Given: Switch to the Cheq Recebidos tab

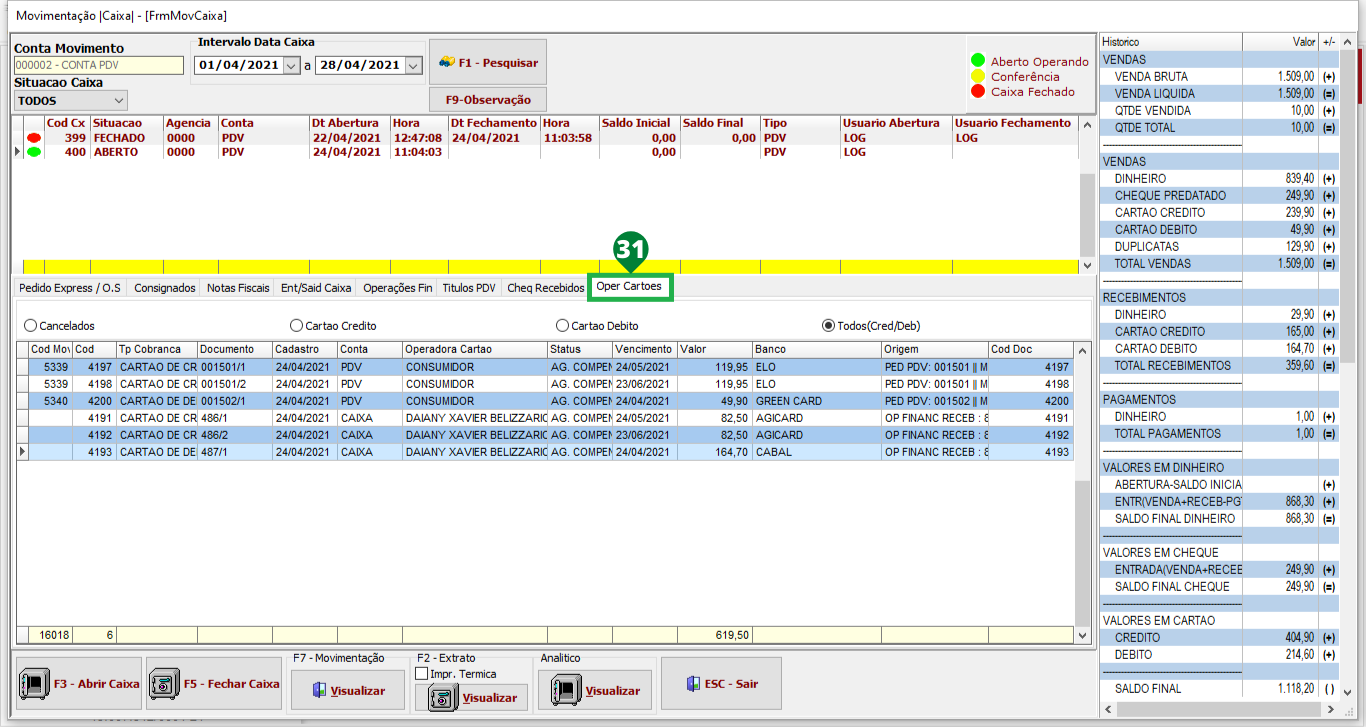Looking at the screenshot, I should pos(546,288).
